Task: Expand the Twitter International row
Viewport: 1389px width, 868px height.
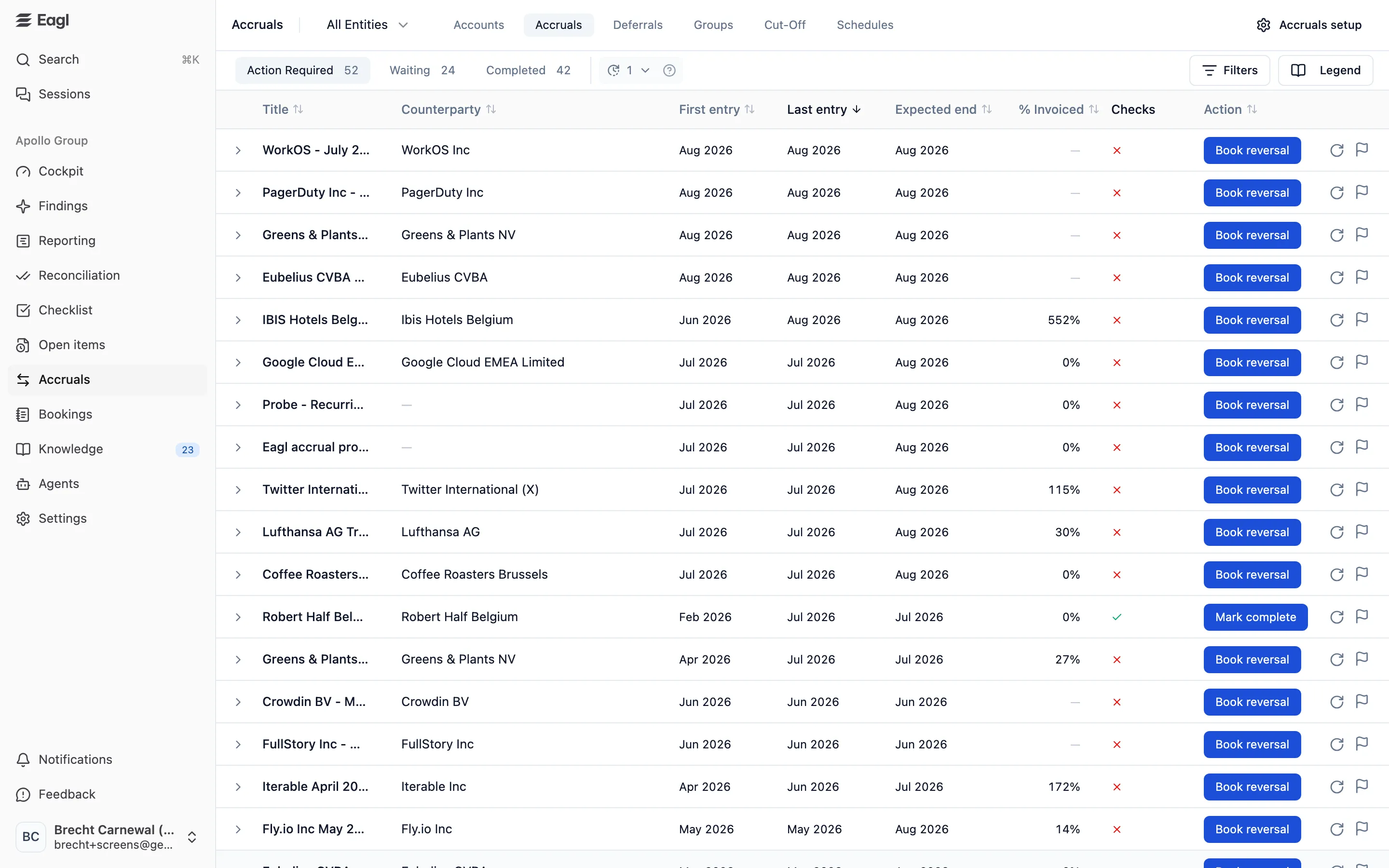Action: tap(238, 489)
